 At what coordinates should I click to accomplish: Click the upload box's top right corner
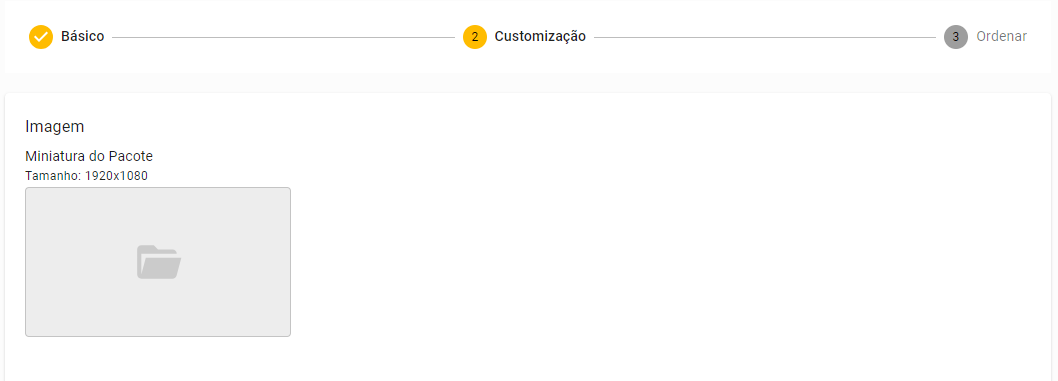tap(288, 190)
